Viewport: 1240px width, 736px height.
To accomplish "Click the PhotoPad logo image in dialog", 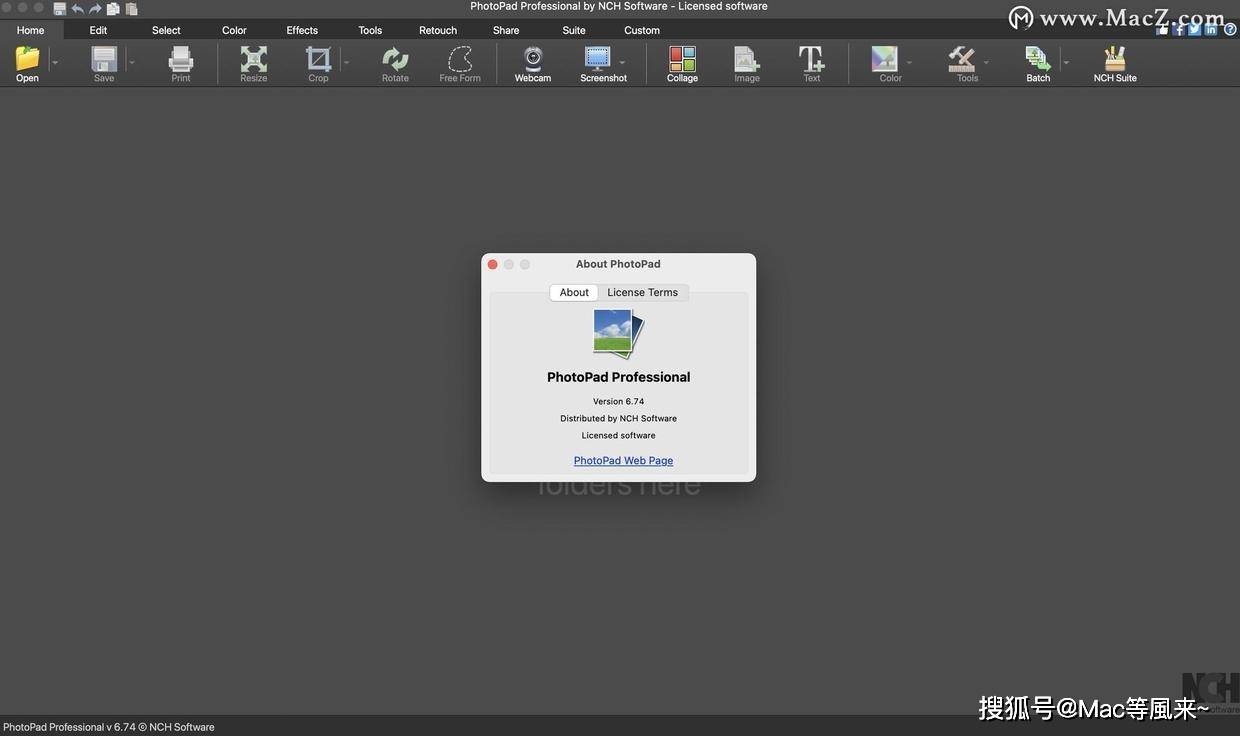I will click(x=618, y=333).
